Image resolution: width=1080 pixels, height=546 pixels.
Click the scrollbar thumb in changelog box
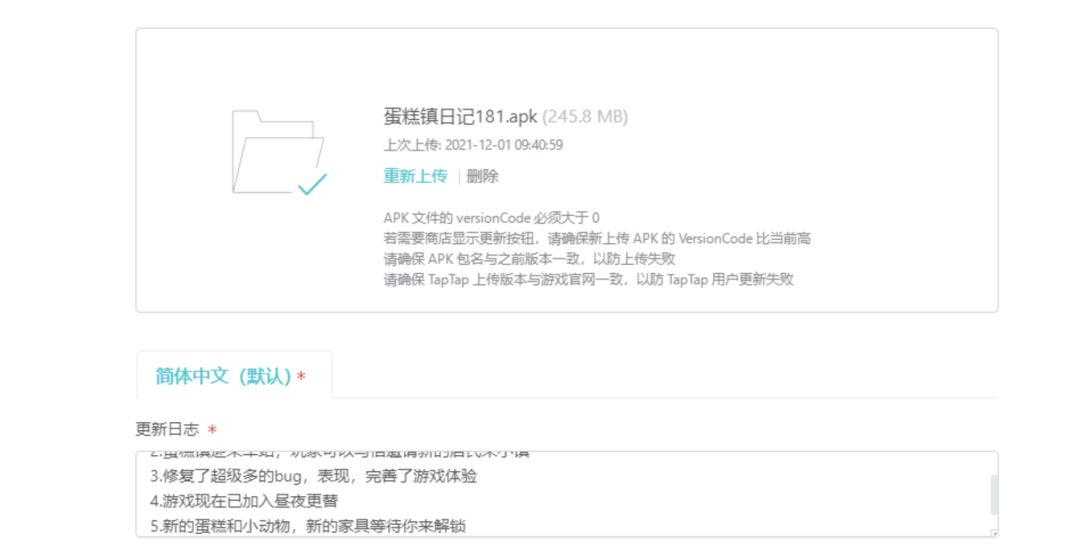click(x=993, y=494)
